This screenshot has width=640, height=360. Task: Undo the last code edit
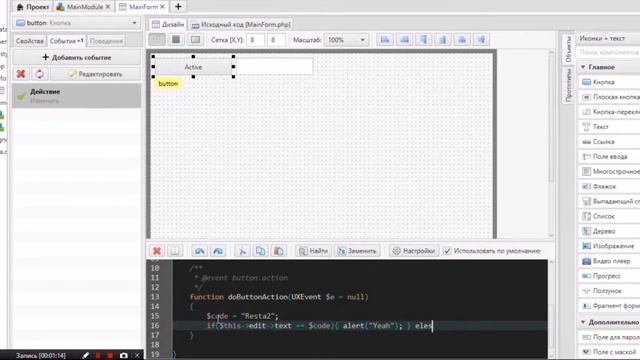(200, 251)
